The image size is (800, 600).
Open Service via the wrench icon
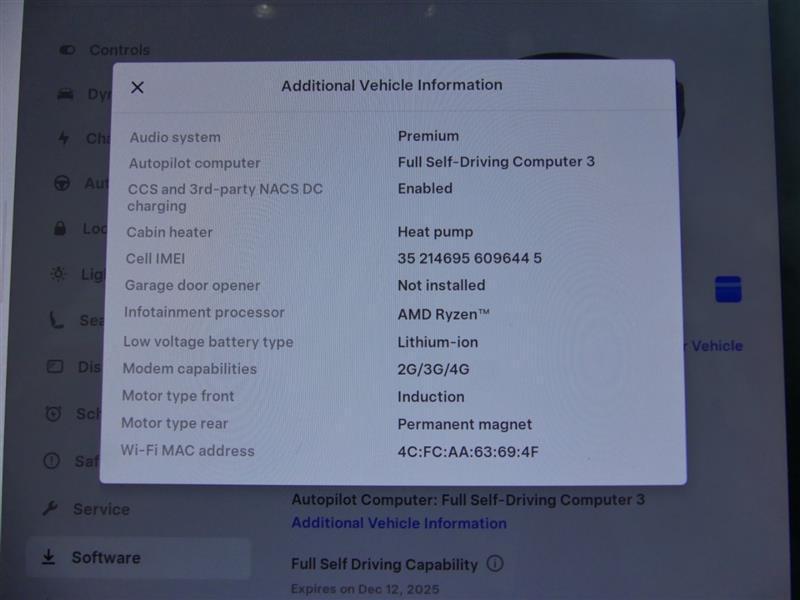53,509
